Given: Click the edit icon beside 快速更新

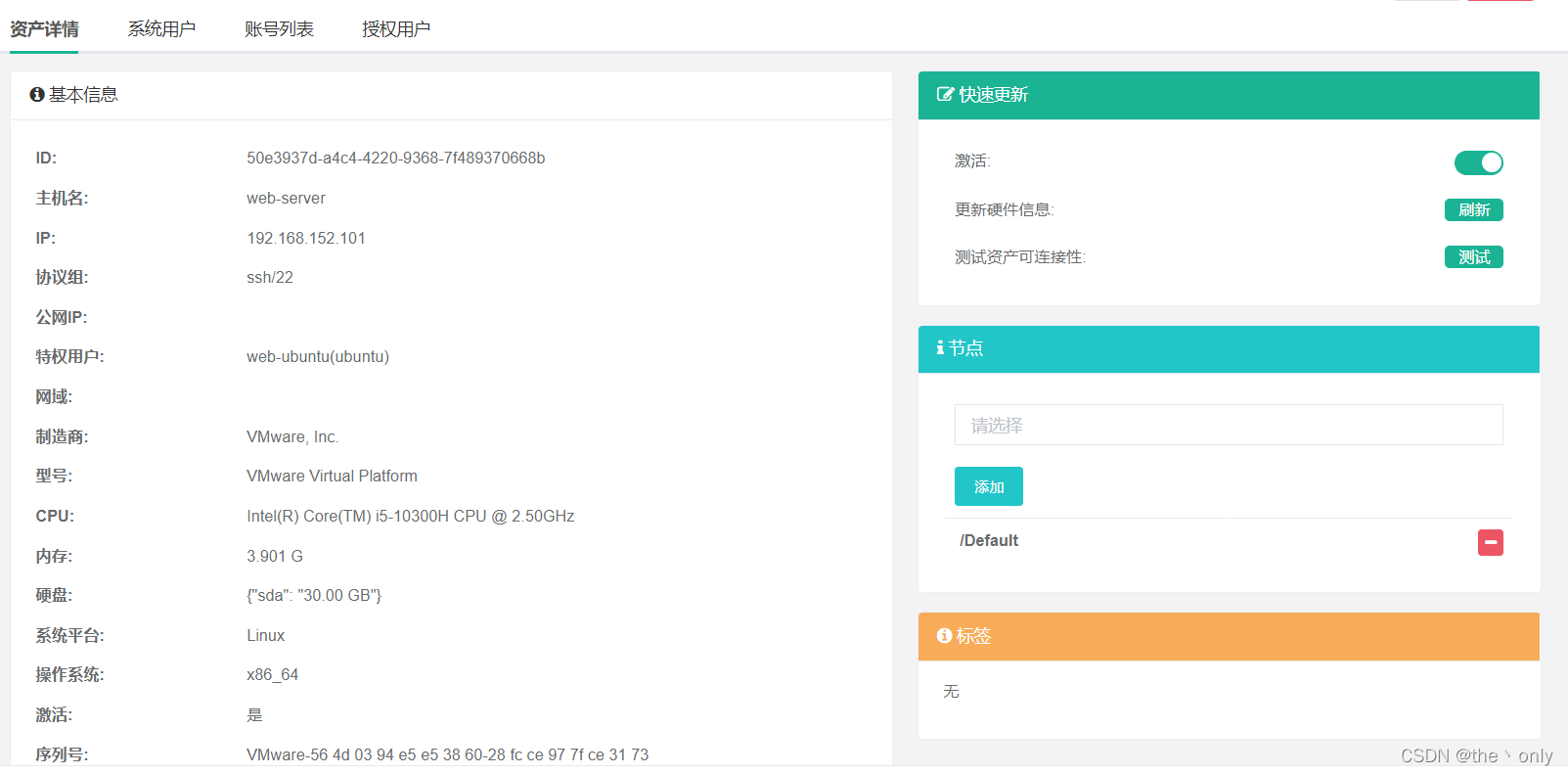Looking at the screenshot, I should tap(945, 95).
